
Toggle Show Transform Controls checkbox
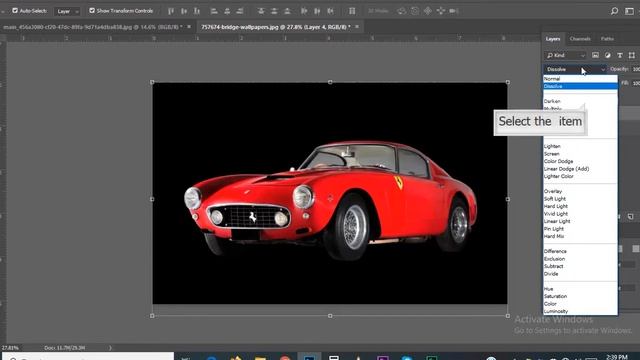pyautogui.click(x=92, y=11)
